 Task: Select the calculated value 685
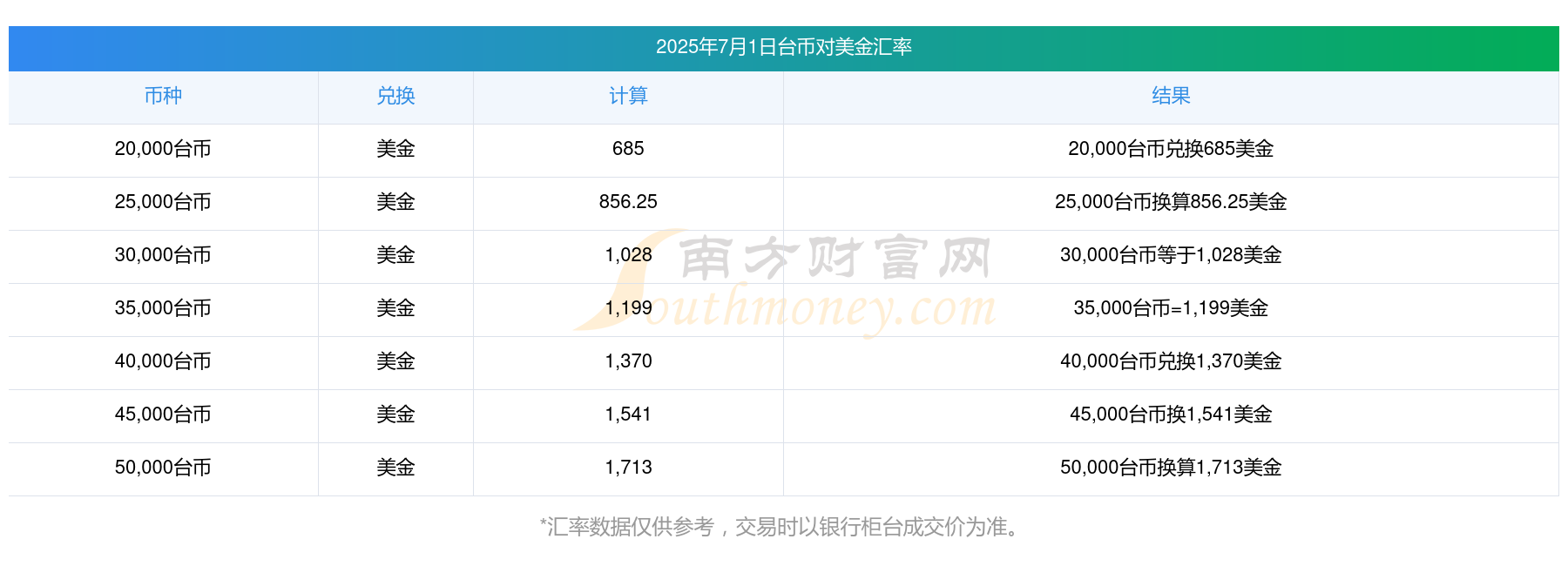click(628, 149)
